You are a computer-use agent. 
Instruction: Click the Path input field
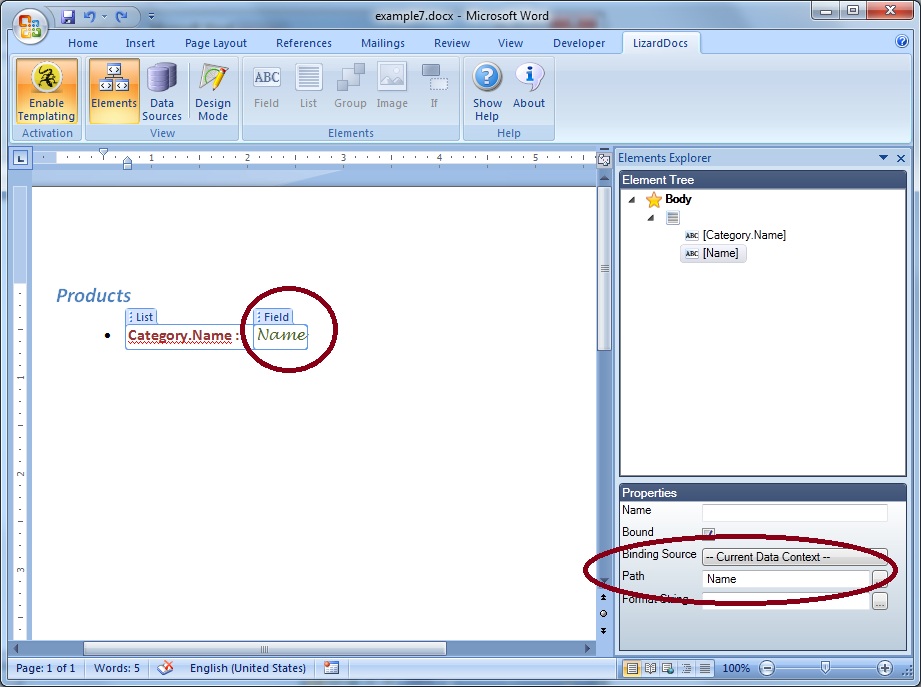click(x=785, y=579)
